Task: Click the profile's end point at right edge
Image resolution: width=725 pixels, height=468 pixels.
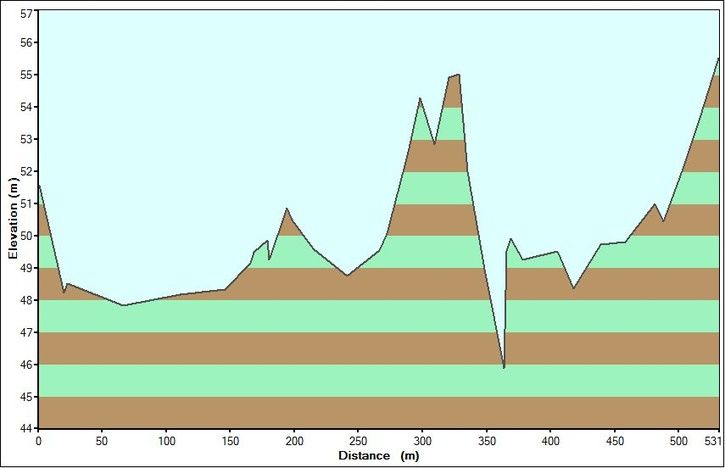Action: point(718,58)
